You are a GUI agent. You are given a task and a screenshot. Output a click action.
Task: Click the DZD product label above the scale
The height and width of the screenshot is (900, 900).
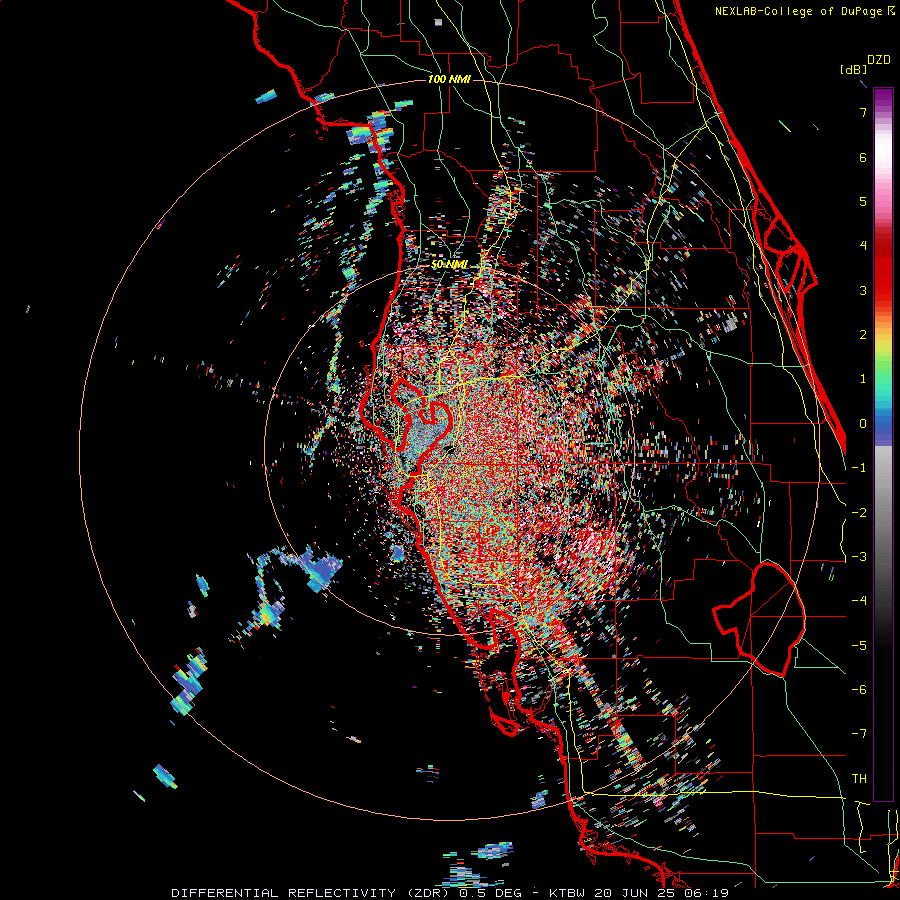[879, 60]
